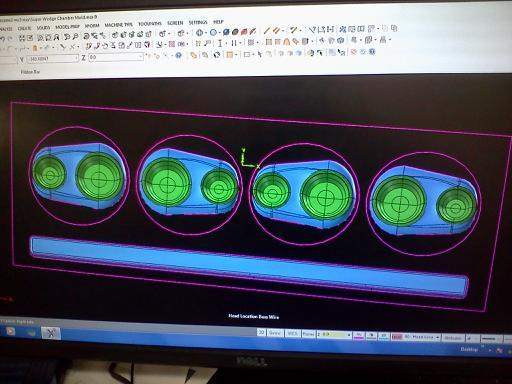Open the TOOLPATHS menu

150,24
